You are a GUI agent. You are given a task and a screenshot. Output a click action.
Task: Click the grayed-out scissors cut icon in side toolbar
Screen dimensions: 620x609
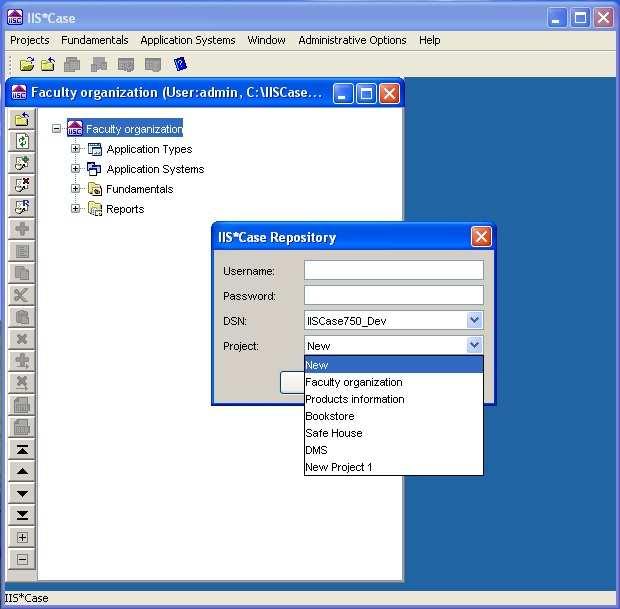click(22, 295)
